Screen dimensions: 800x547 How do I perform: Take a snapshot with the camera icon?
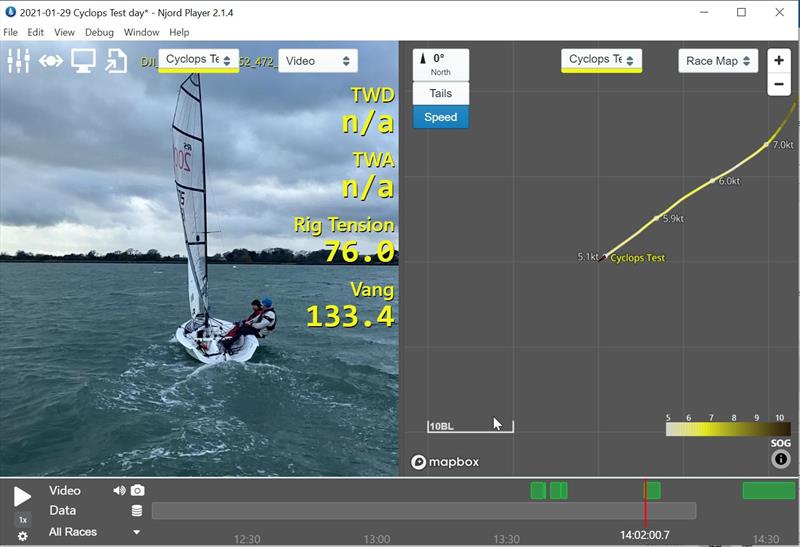(x=137, y=491)
